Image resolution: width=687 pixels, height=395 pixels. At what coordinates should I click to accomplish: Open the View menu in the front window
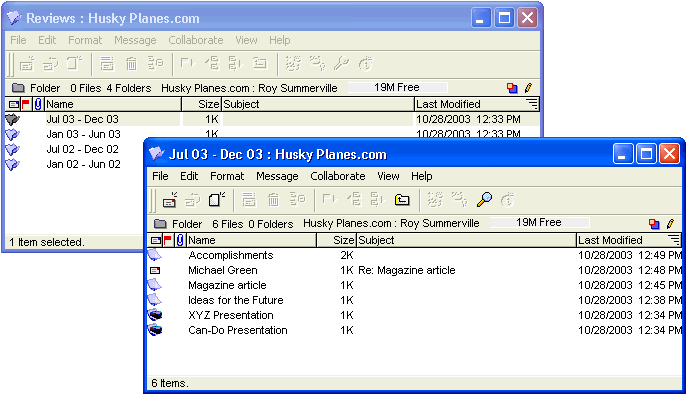coord(388,176)
